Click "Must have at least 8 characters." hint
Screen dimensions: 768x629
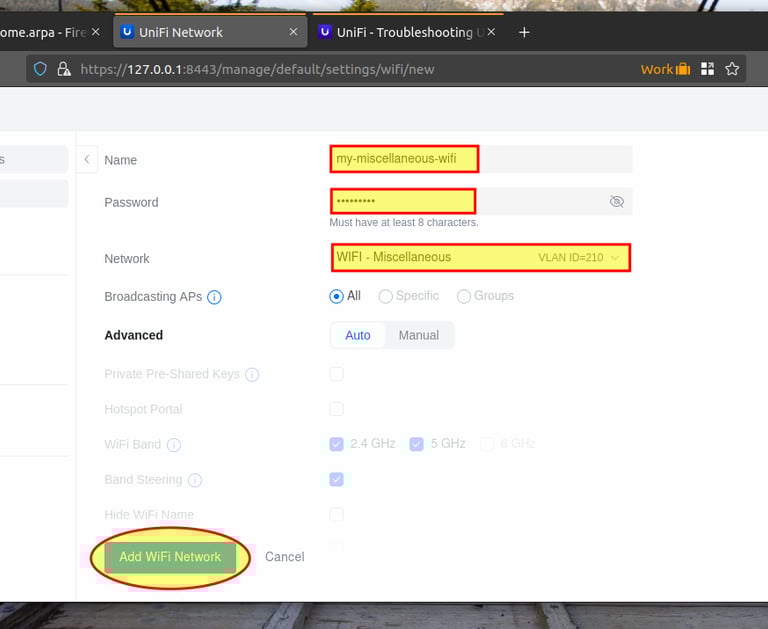pos(404,222)
